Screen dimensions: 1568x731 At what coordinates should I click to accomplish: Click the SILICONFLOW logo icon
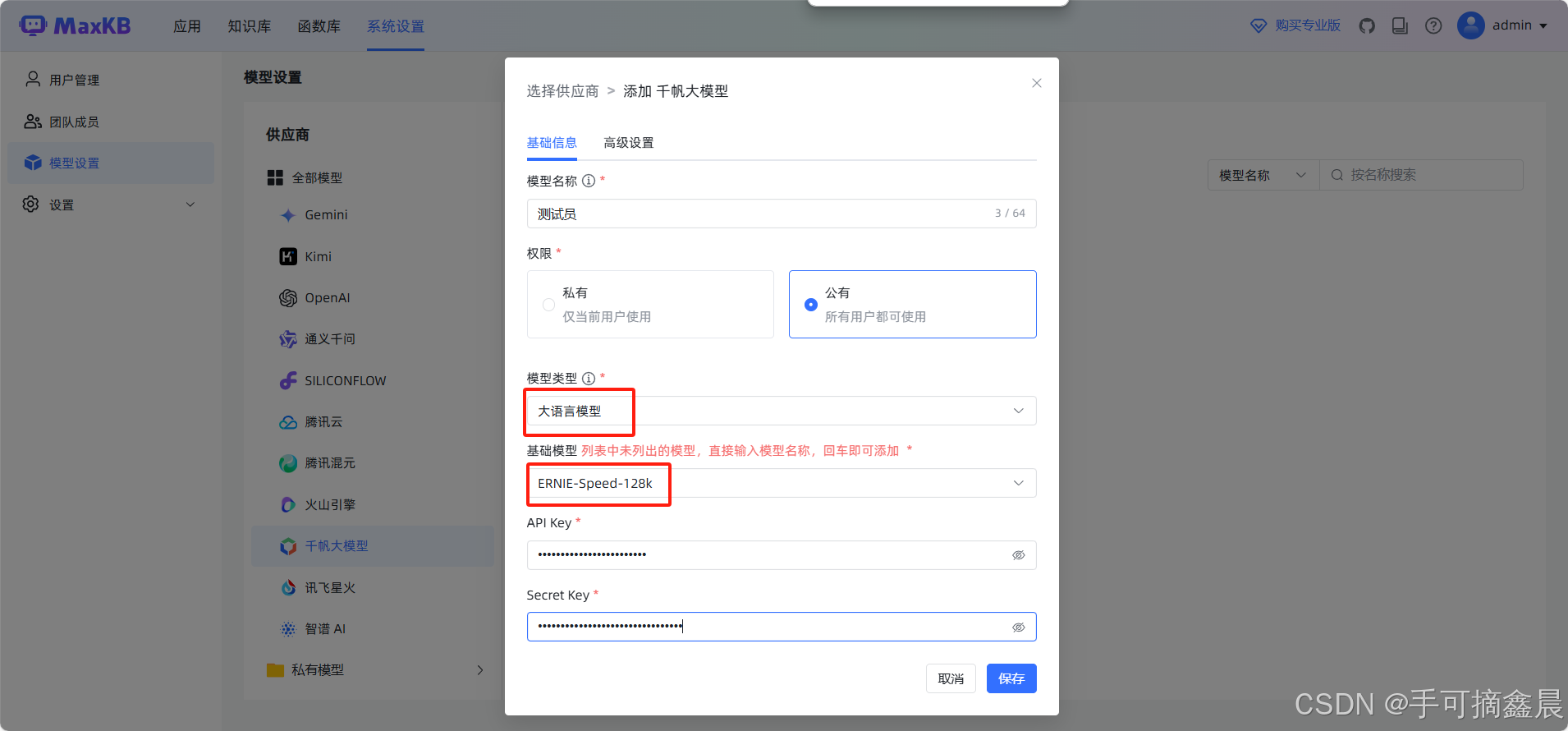(288, 380)
